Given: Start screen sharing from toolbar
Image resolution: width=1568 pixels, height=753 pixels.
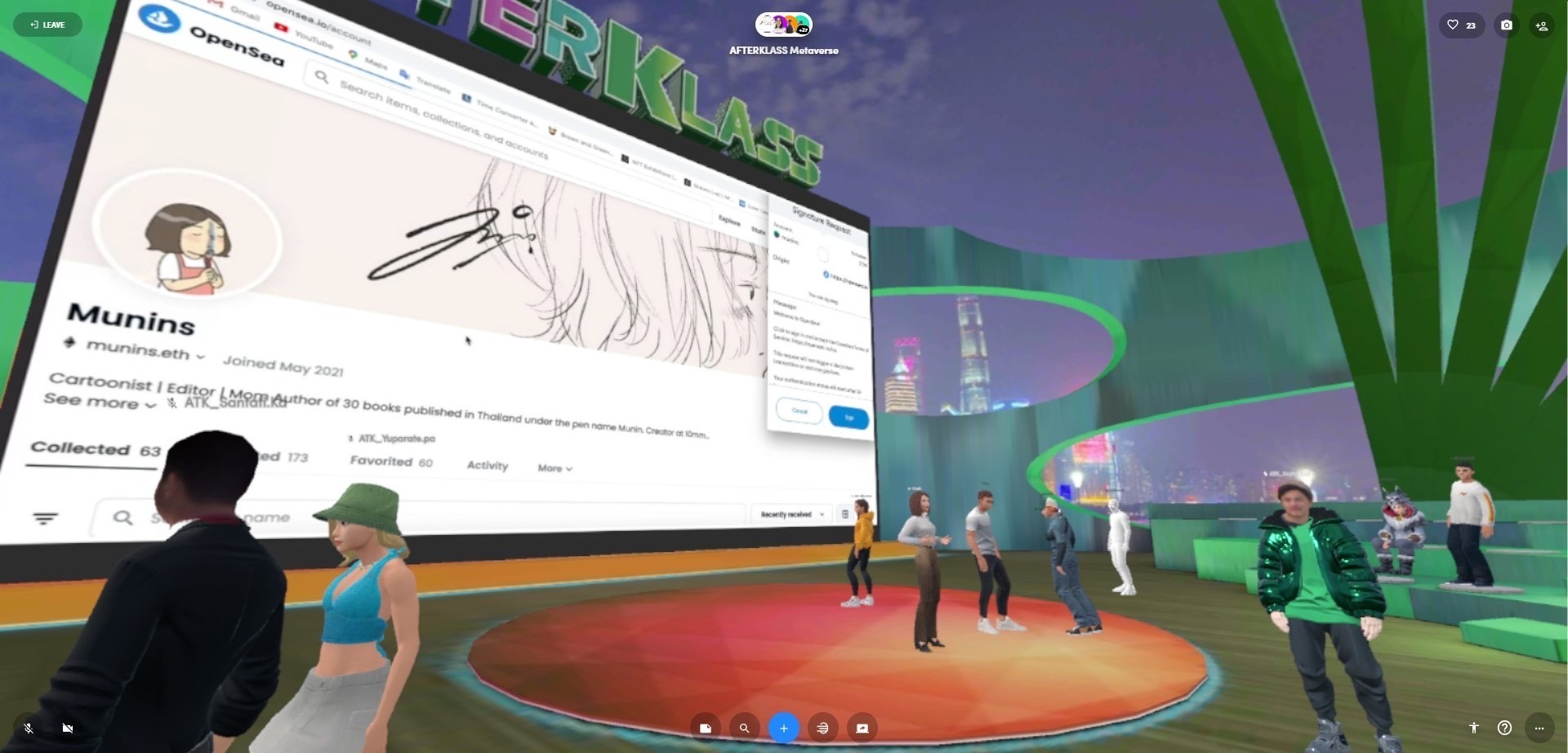Looking at the screenshot, I should [x=862, y=728].
